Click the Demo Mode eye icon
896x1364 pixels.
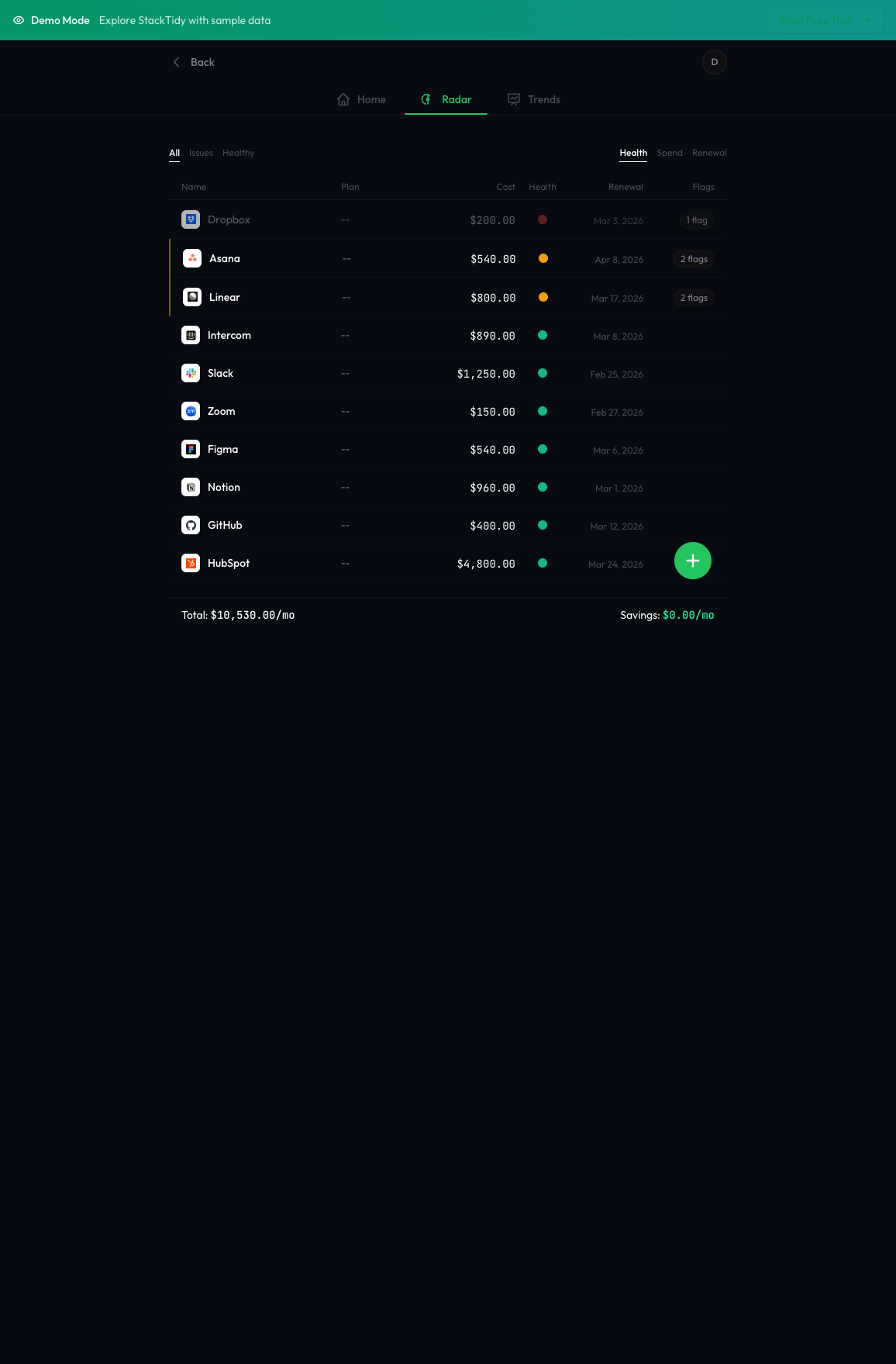click(x=19, y=20)
